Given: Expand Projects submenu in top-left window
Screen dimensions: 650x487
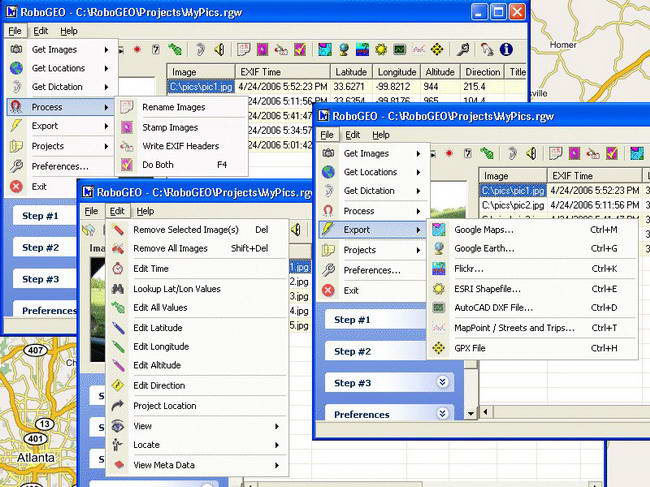Looking at the screenshot, I should (x=107, y=146).
